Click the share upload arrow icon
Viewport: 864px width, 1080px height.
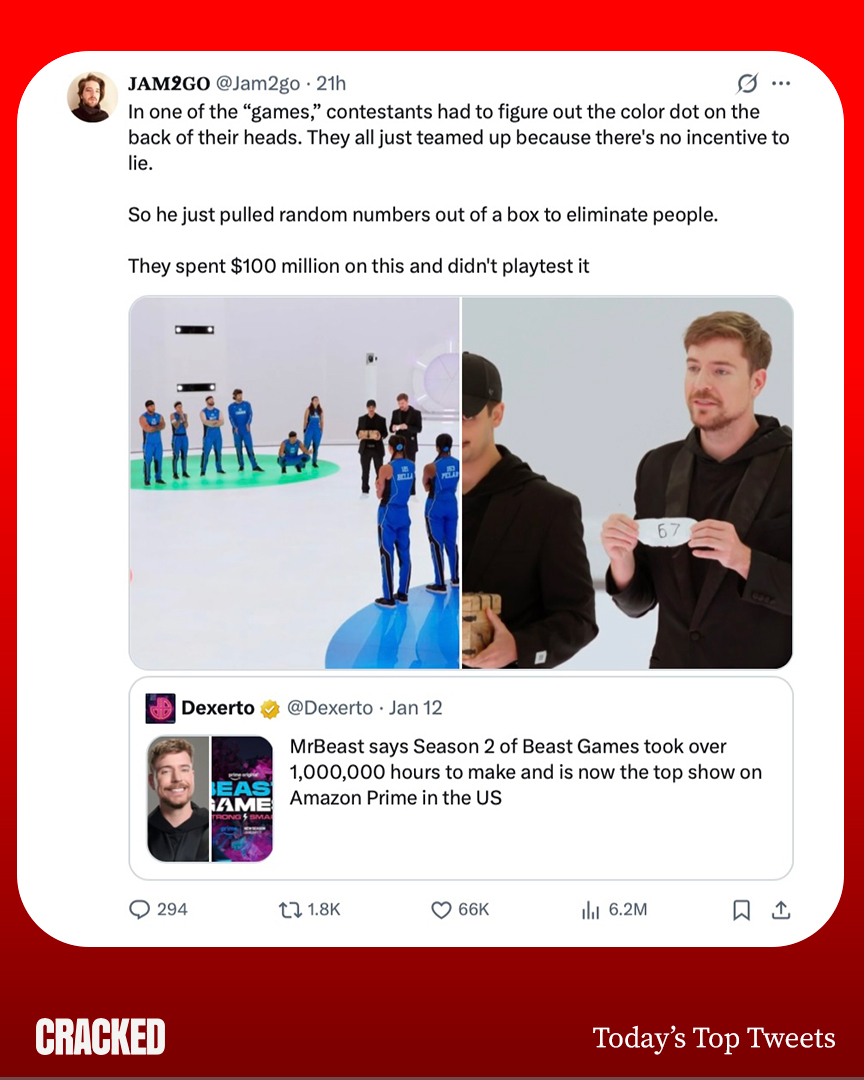pos(781,910)
